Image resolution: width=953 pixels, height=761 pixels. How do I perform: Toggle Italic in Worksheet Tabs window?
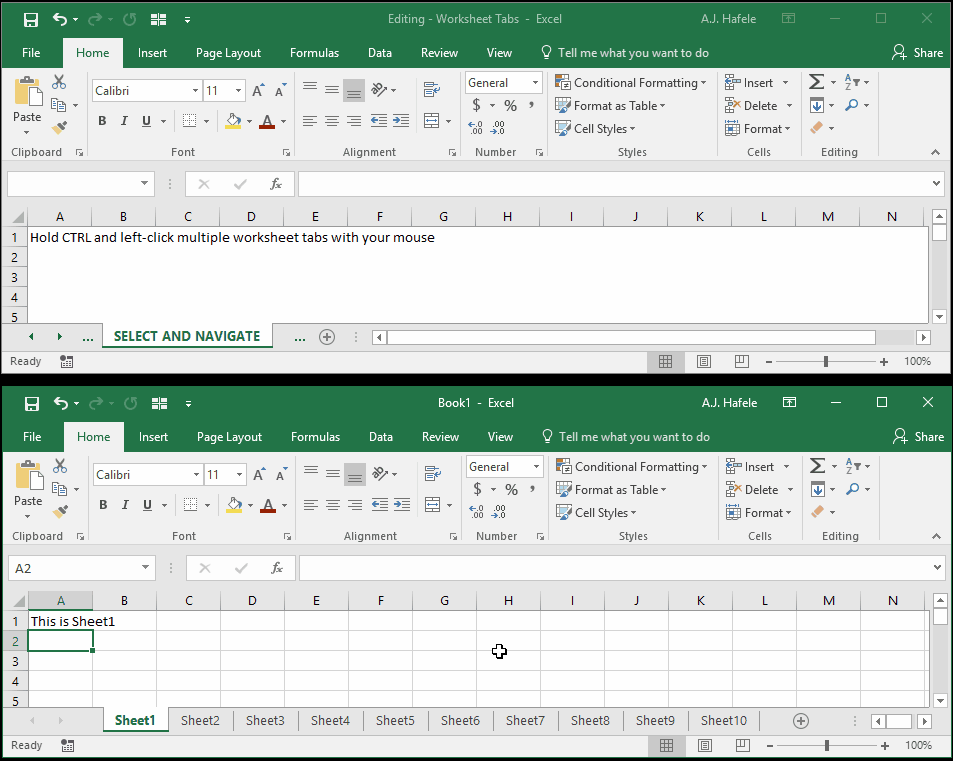[x=124, y=120]
